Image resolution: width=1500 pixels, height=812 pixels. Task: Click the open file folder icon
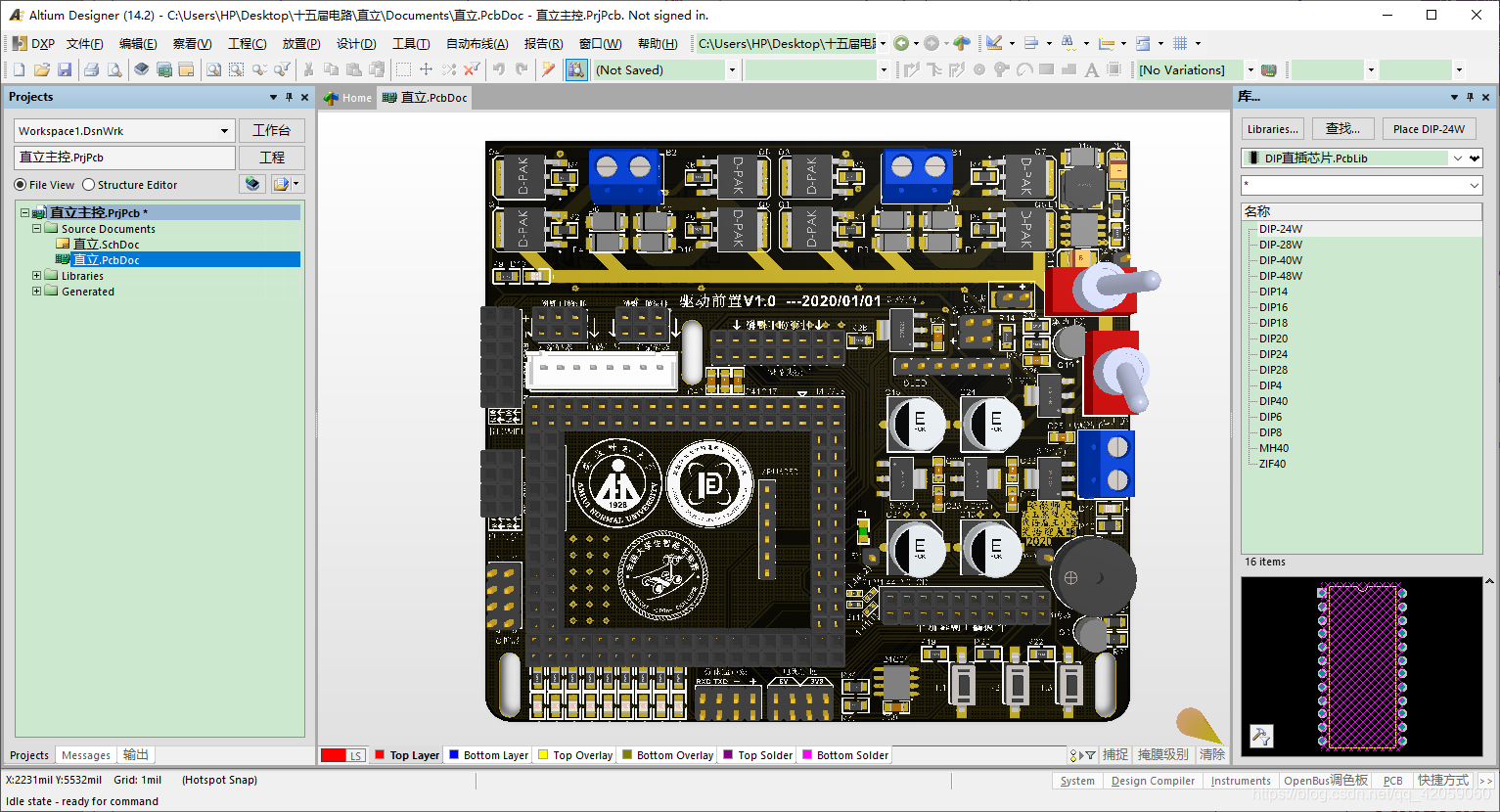point(41,69)
